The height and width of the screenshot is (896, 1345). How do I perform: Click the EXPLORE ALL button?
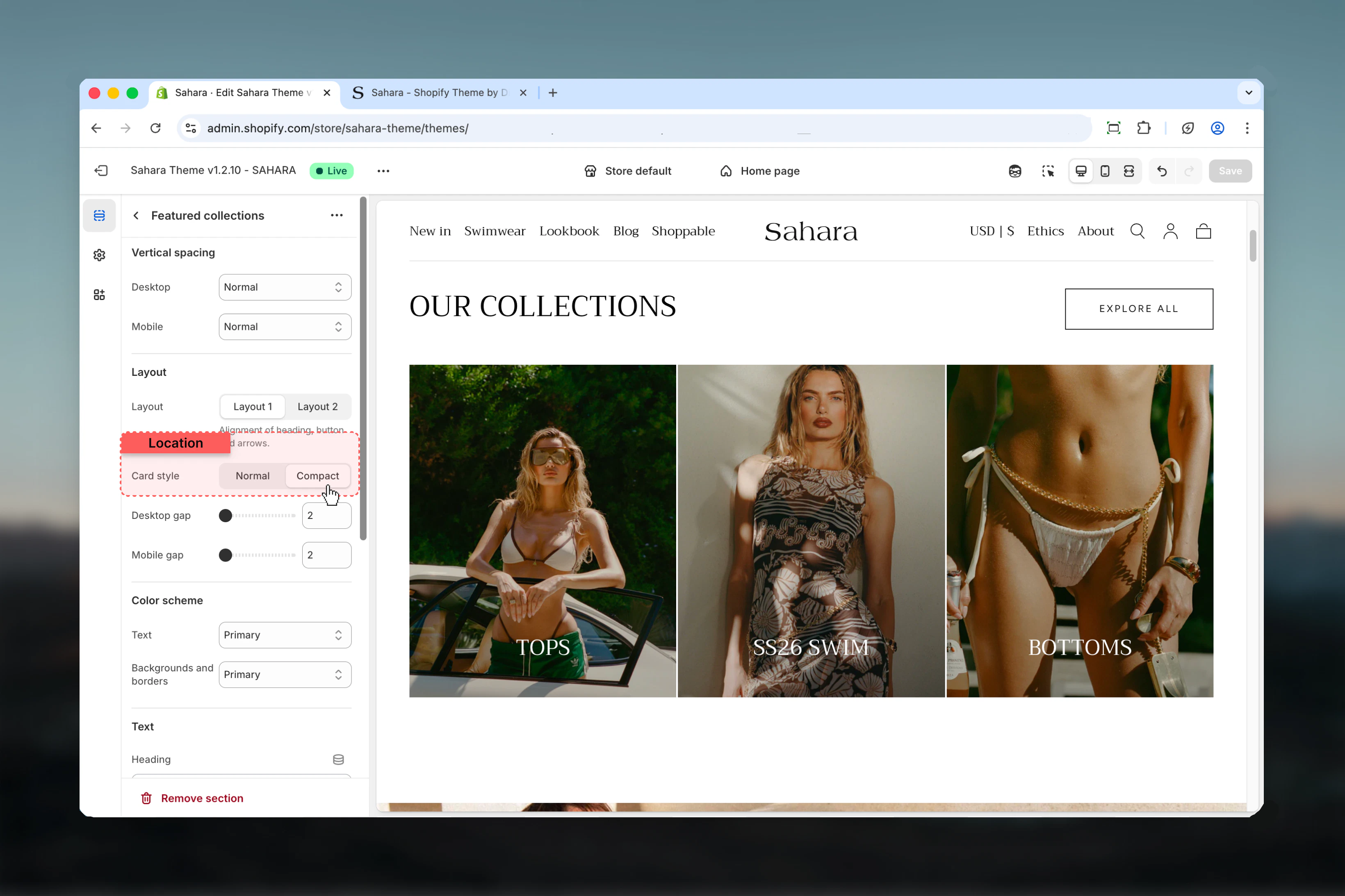(x=1139, y=309)
